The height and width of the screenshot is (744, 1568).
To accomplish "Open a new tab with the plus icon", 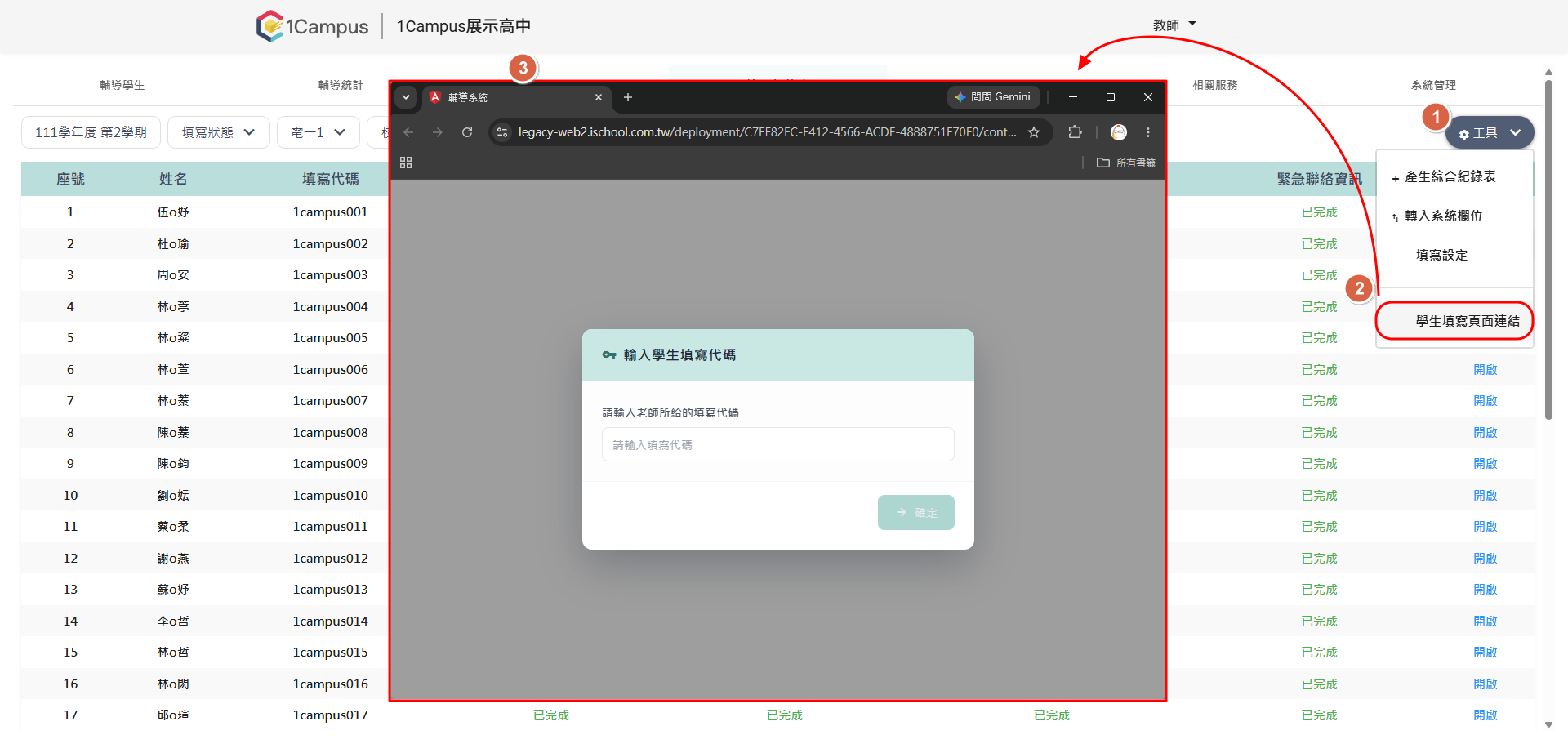I will 628,97.
